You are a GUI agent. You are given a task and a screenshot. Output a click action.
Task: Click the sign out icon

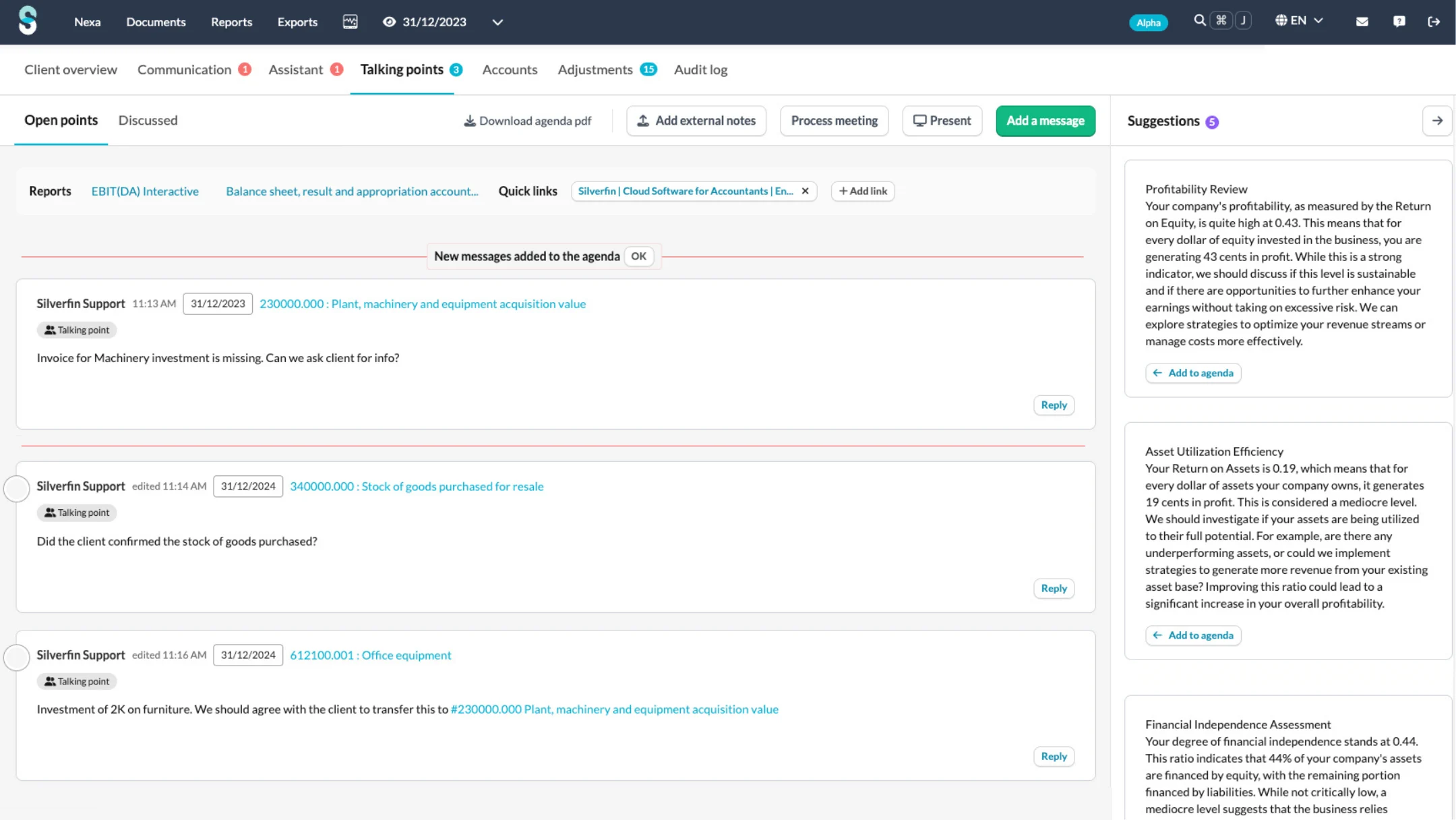[1434, 22]
